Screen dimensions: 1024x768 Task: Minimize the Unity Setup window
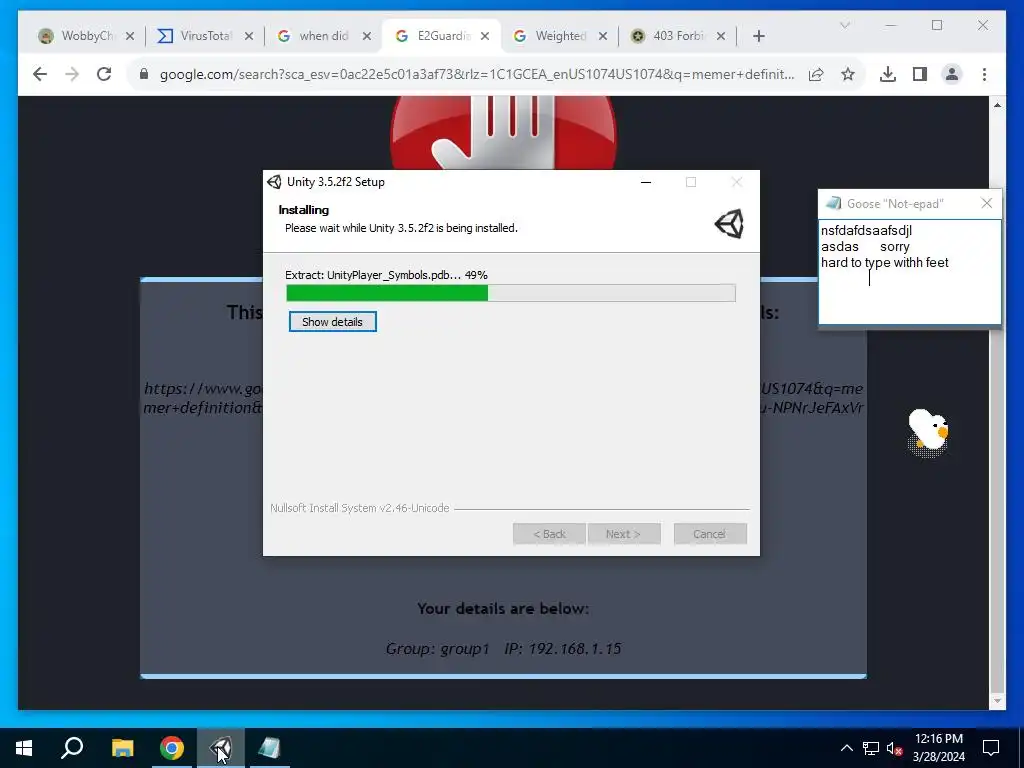click(x=646, y=182)
